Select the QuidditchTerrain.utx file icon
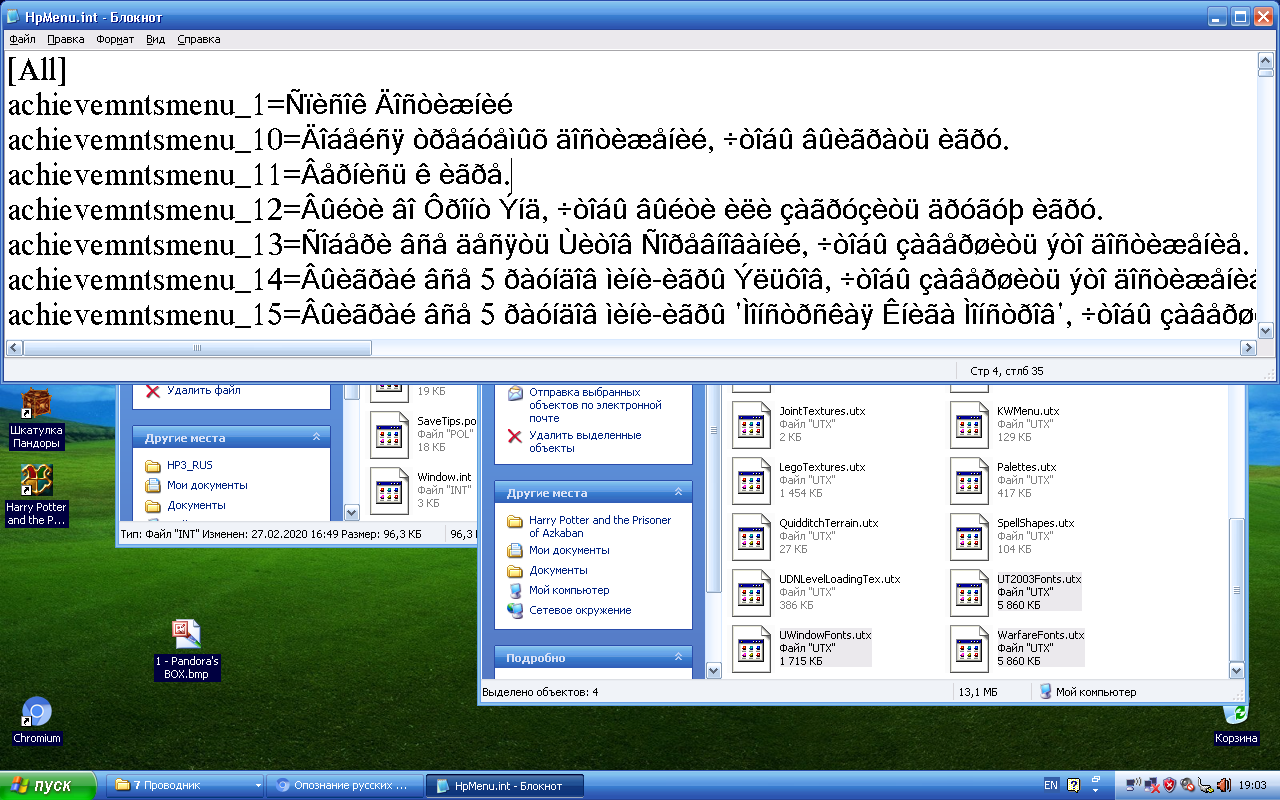The height and width of the screenshot is (800, 1280). coord(751,536)
